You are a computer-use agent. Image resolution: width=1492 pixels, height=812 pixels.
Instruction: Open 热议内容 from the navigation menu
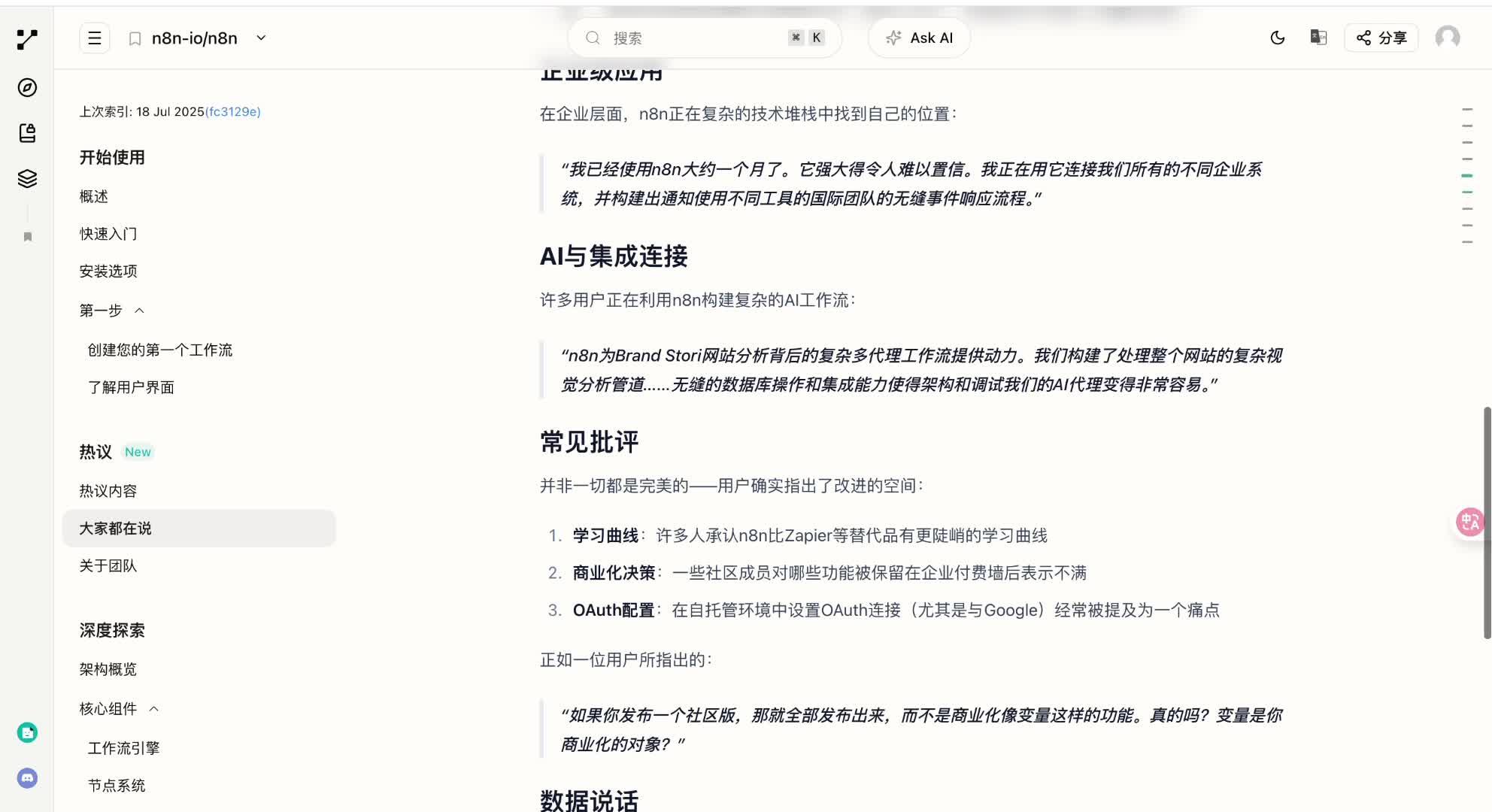pyautogui.click(x=108, y=489)
